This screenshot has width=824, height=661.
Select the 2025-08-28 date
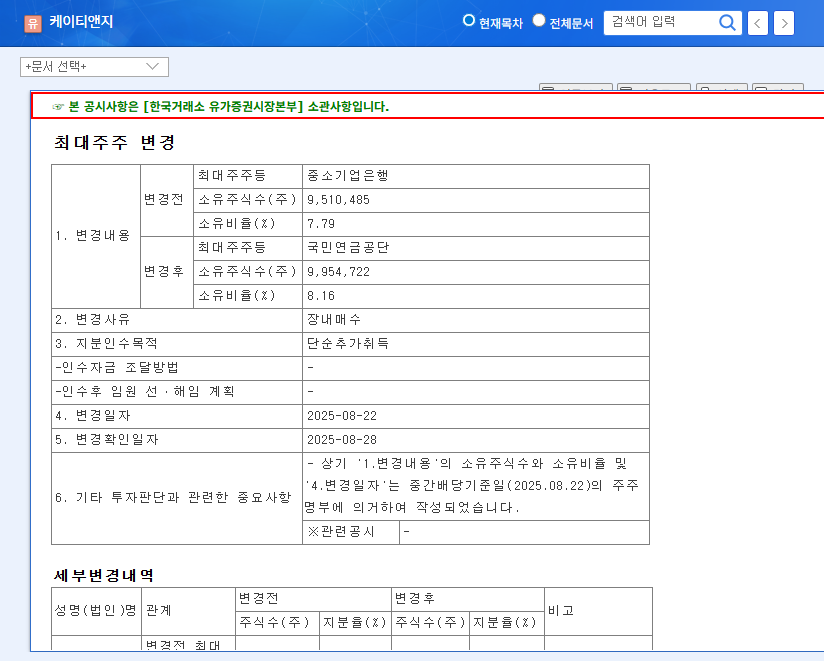342,440
